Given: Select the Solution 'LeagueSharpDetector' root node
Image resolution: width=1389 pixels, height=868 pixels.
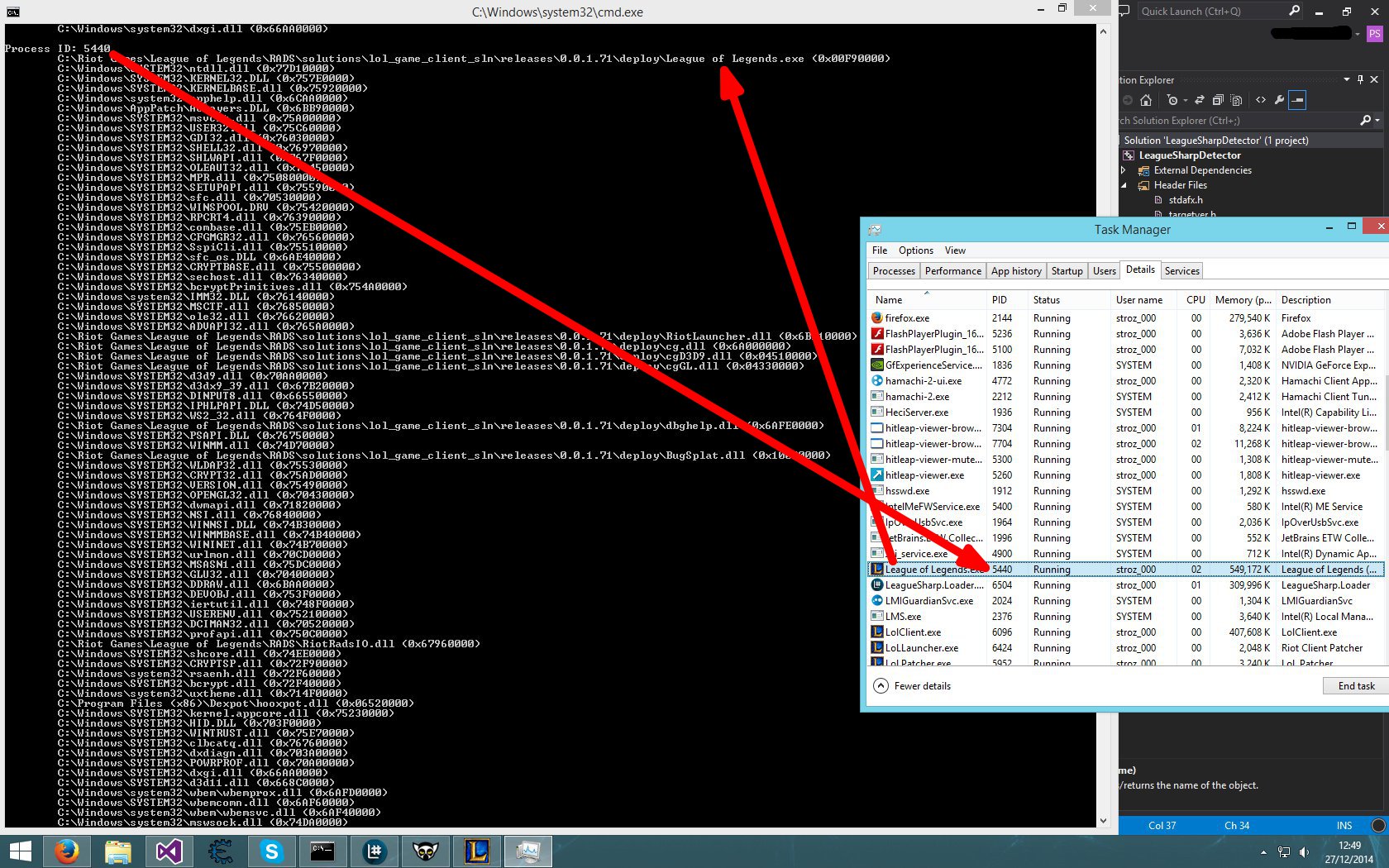Looking at the screenshot, I should [x=1216, y=141].
